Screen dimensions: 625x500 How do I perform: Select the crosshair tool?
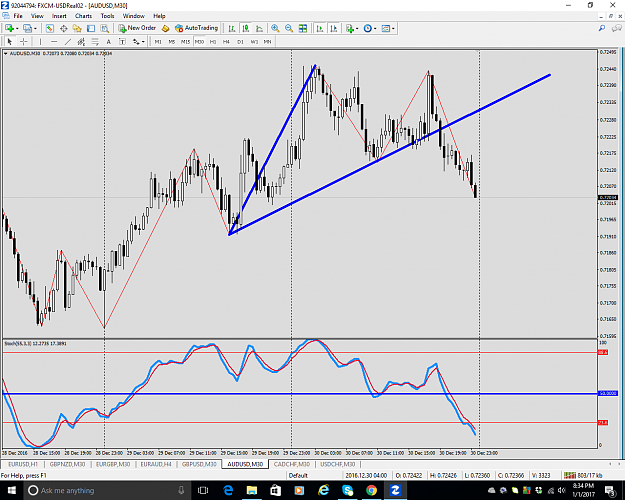(24, 41)
